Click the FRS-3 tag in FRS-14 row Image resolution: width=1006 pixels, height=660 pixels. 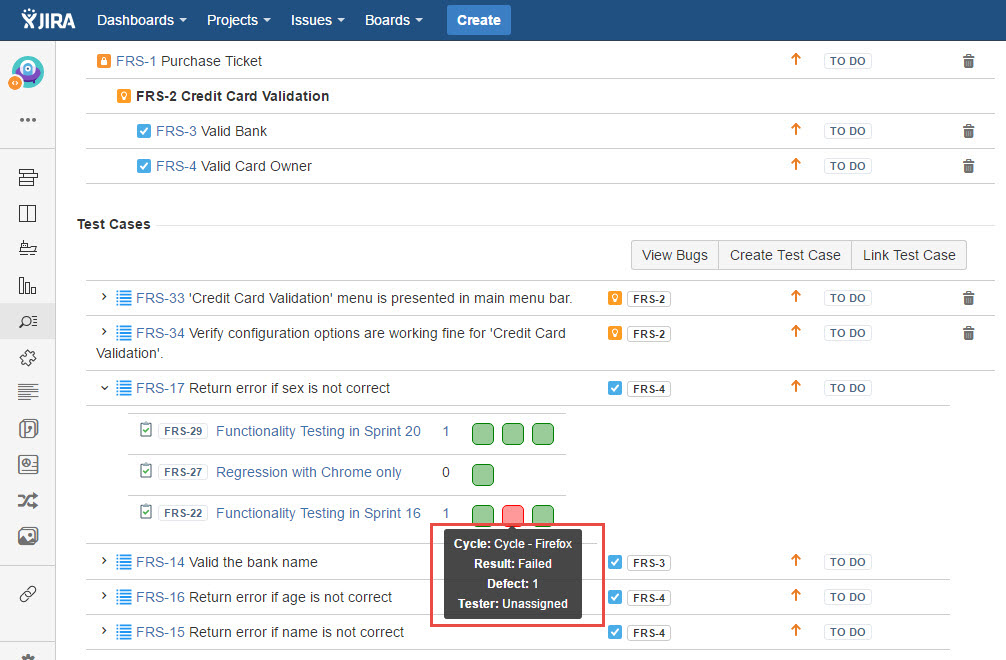(649, 563)
